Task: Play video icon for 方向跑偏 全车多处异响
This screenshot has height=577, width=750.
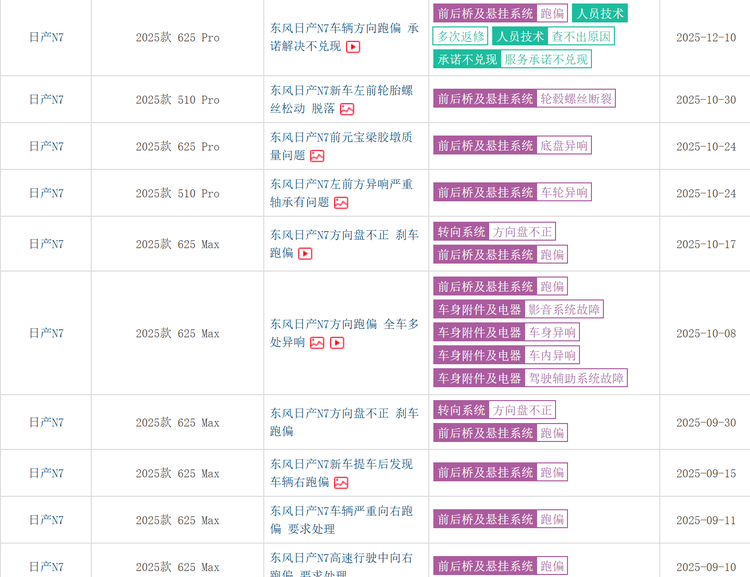Action: (337, 343)
